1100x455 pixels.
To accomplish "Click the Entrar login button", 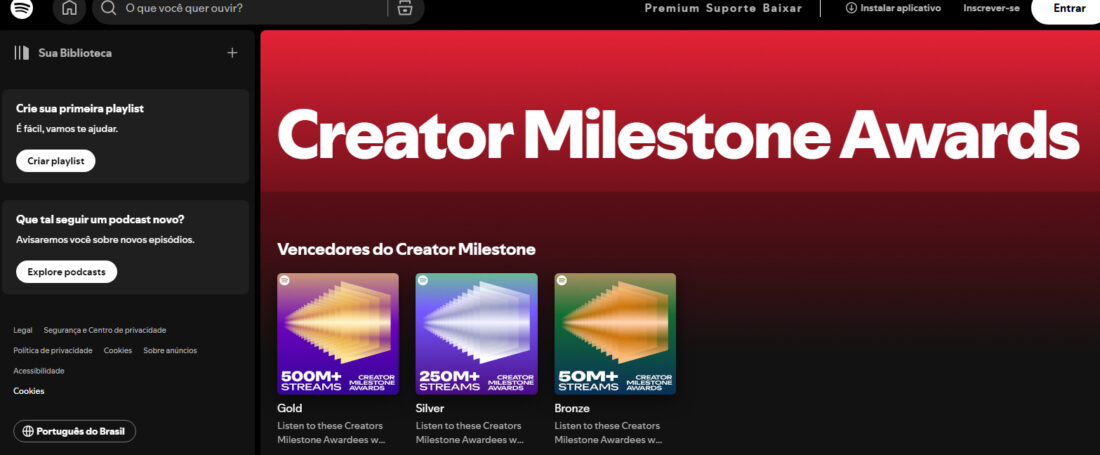I will tap(1068, 9).
